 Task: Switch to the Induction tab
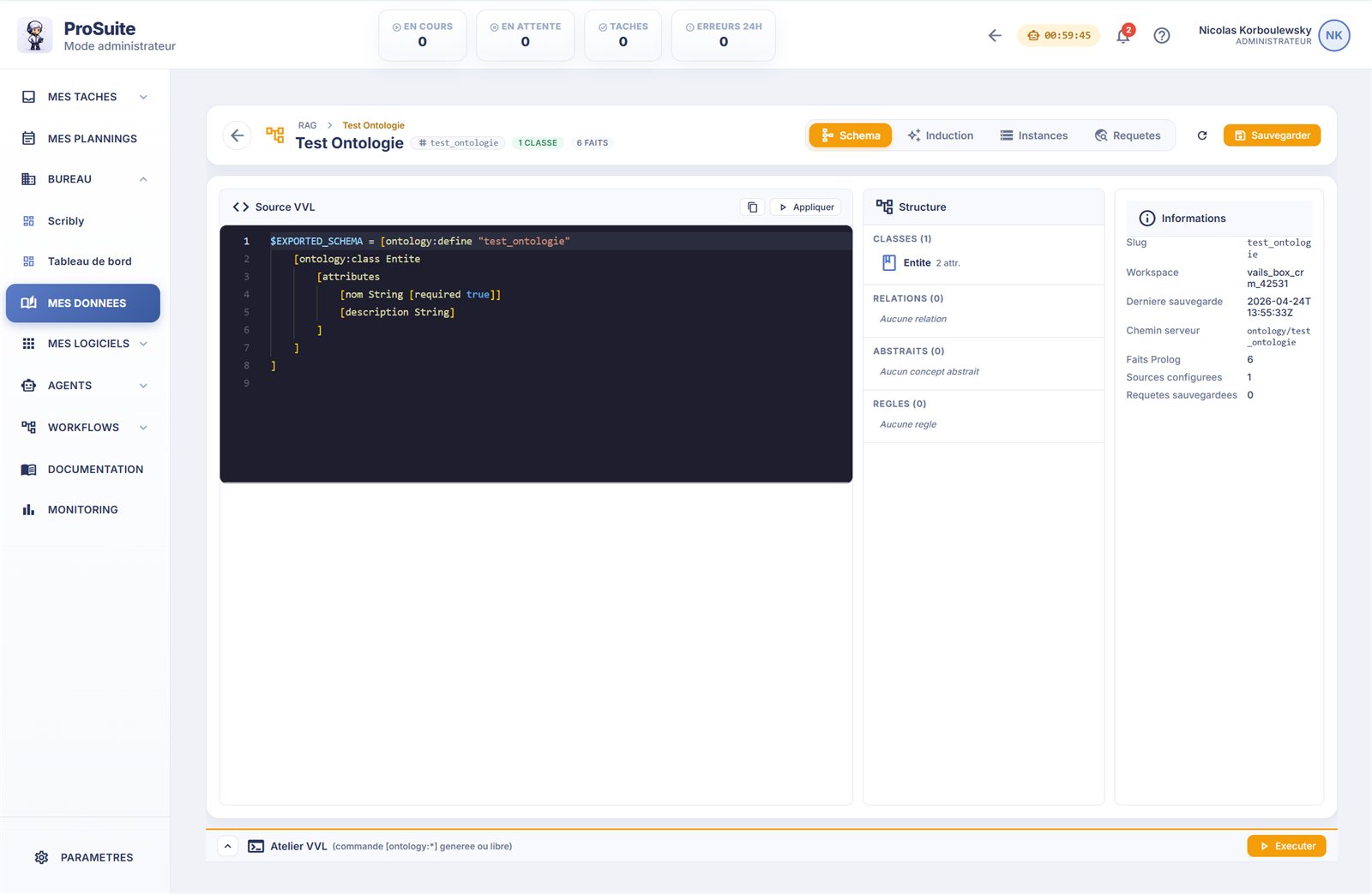[940, 135]
